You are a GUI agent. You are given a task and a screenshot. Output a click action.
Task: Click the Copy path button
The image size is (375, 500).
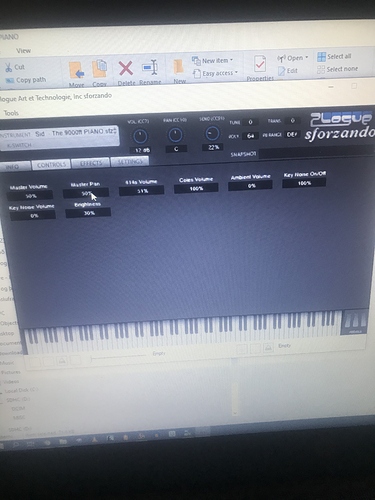coord(26,80)
